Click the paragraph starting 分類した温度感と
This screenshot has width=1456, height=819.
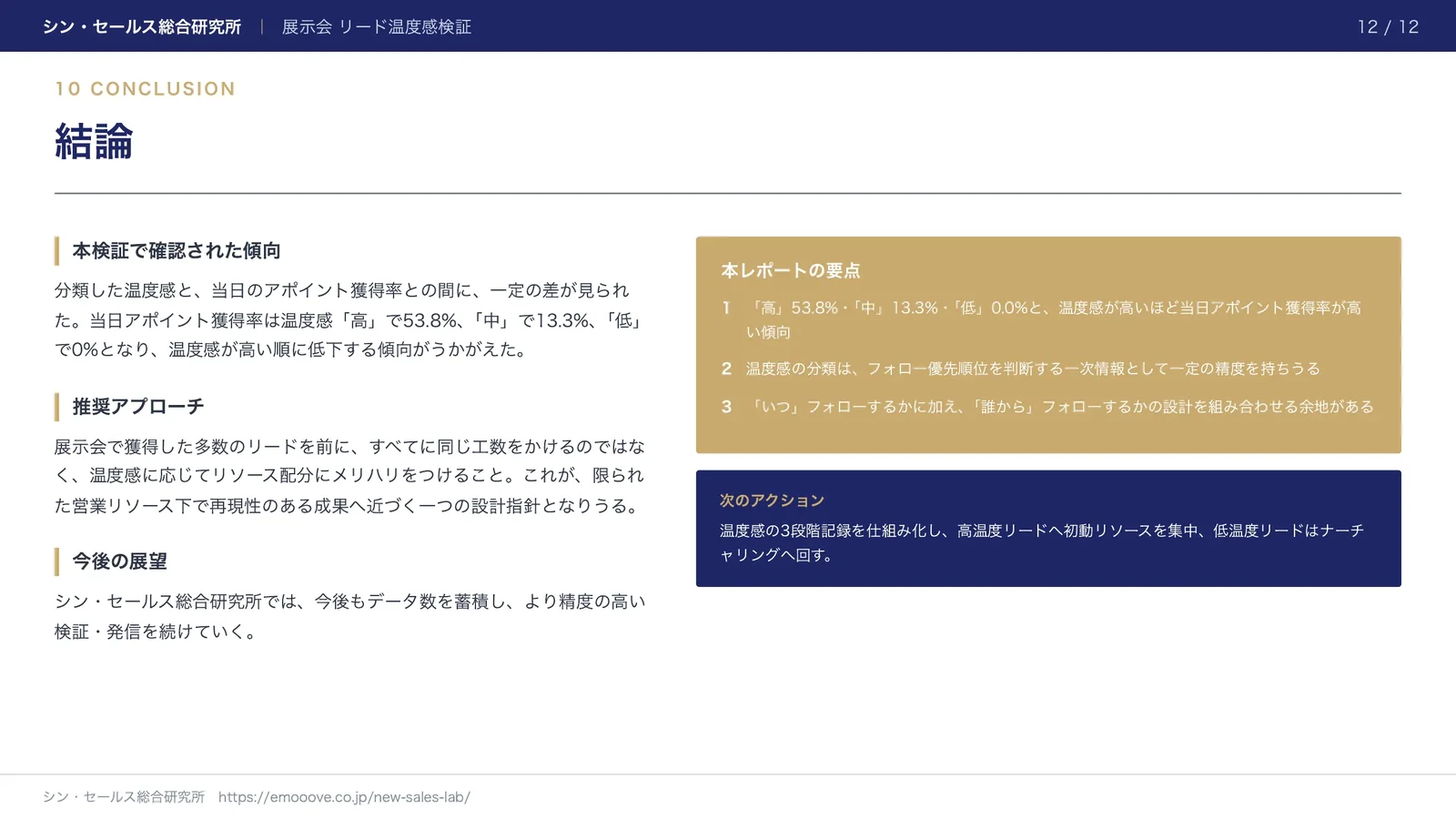(x=349, y=319)
